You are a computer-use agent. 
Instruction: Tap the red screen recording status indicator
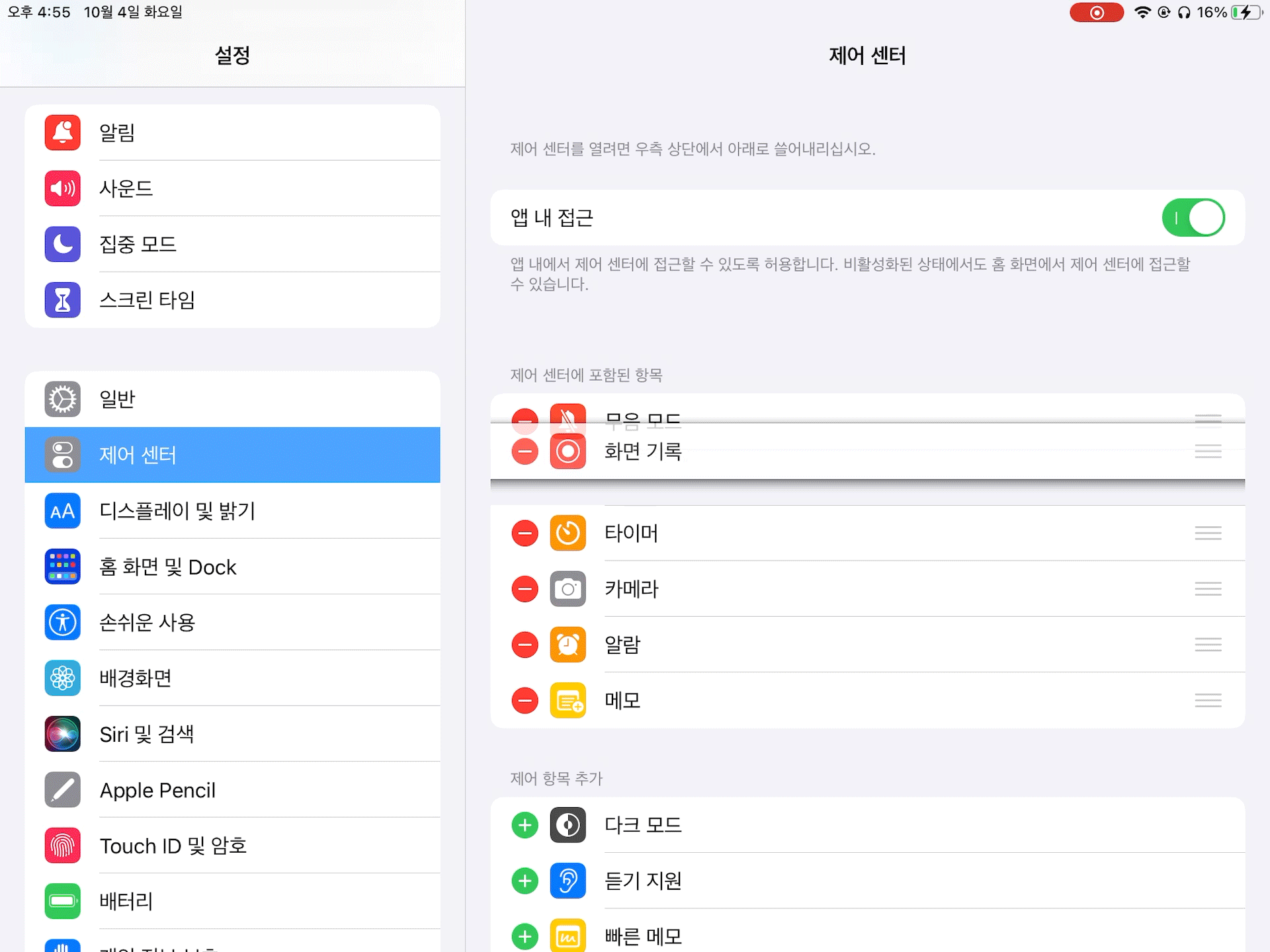[1096, 13]
